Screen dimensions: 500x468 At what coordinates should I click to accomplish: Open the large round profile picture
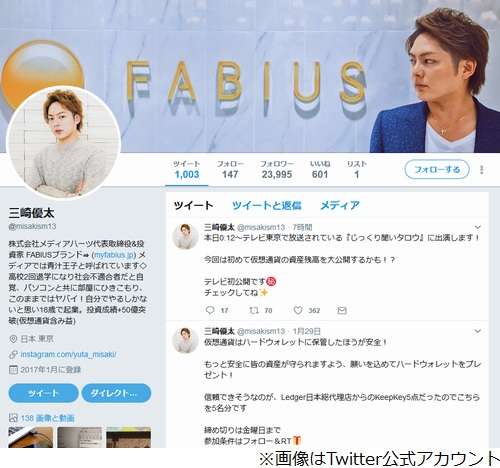[63, 143]
